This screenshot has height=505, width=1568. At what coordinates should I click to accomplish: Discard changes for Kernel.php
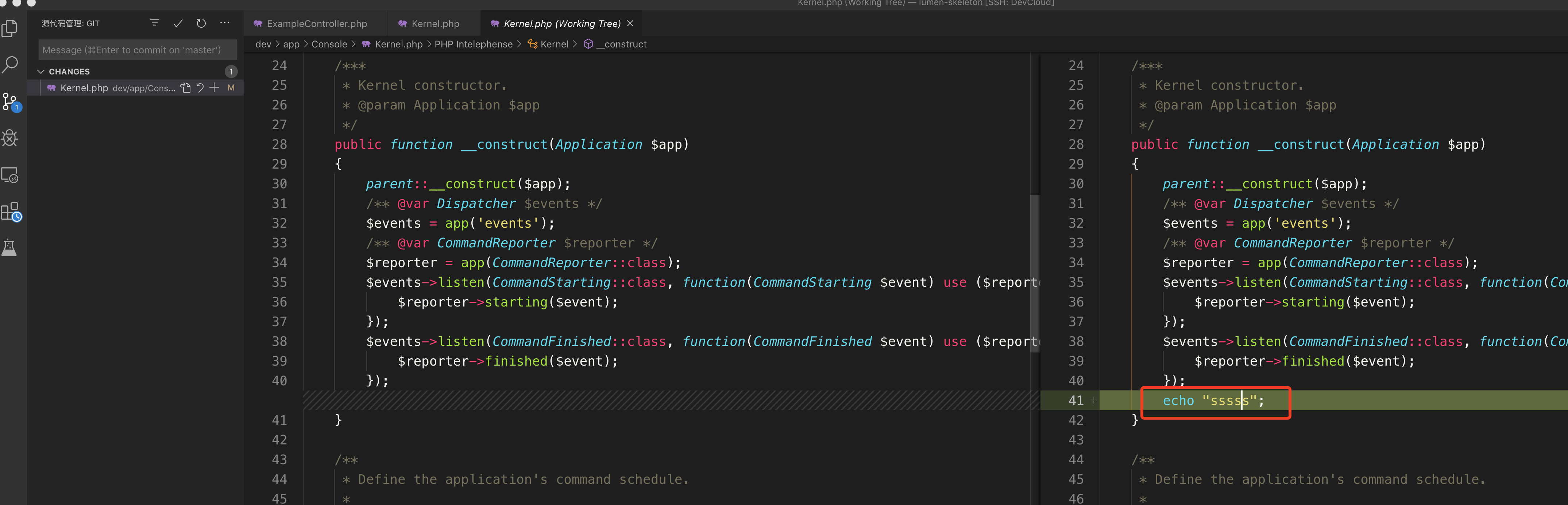[x=200, y=88]
